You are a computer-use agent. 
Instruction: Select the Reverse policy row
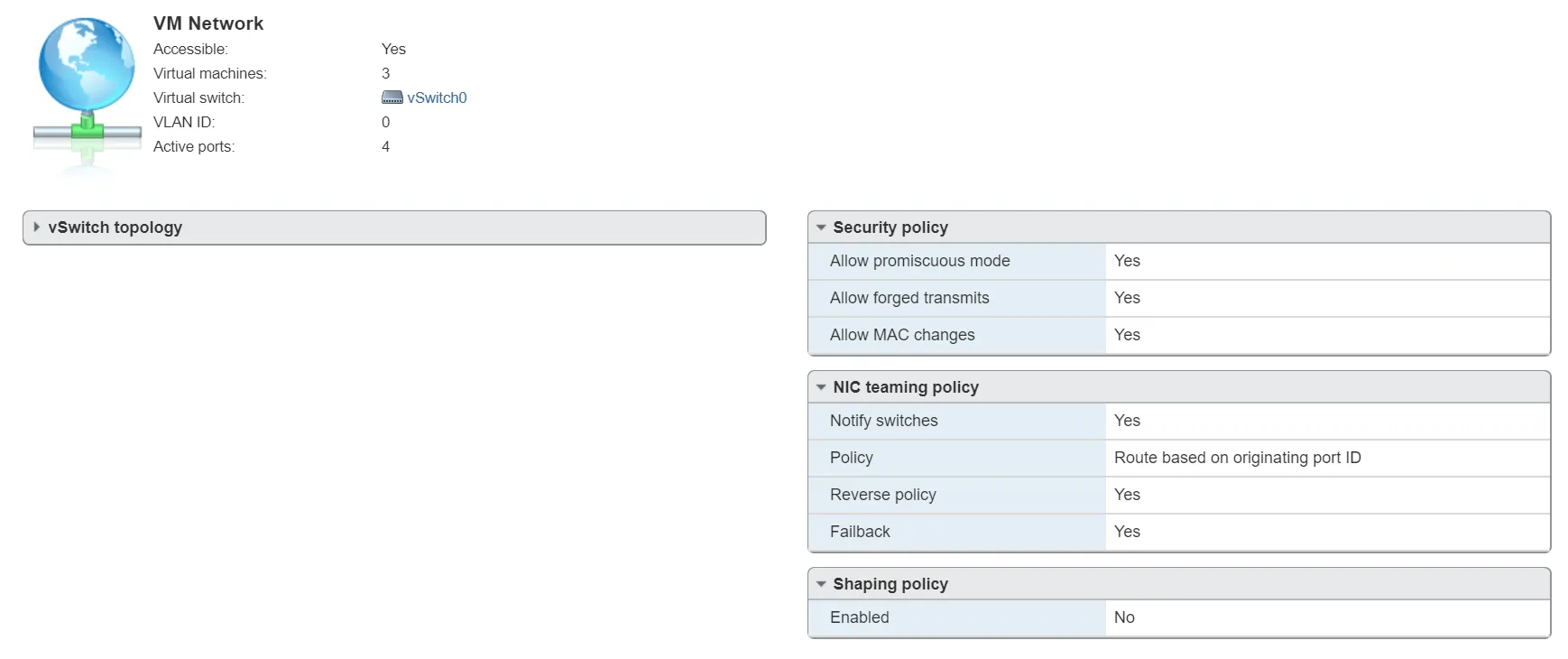[882, 495]
